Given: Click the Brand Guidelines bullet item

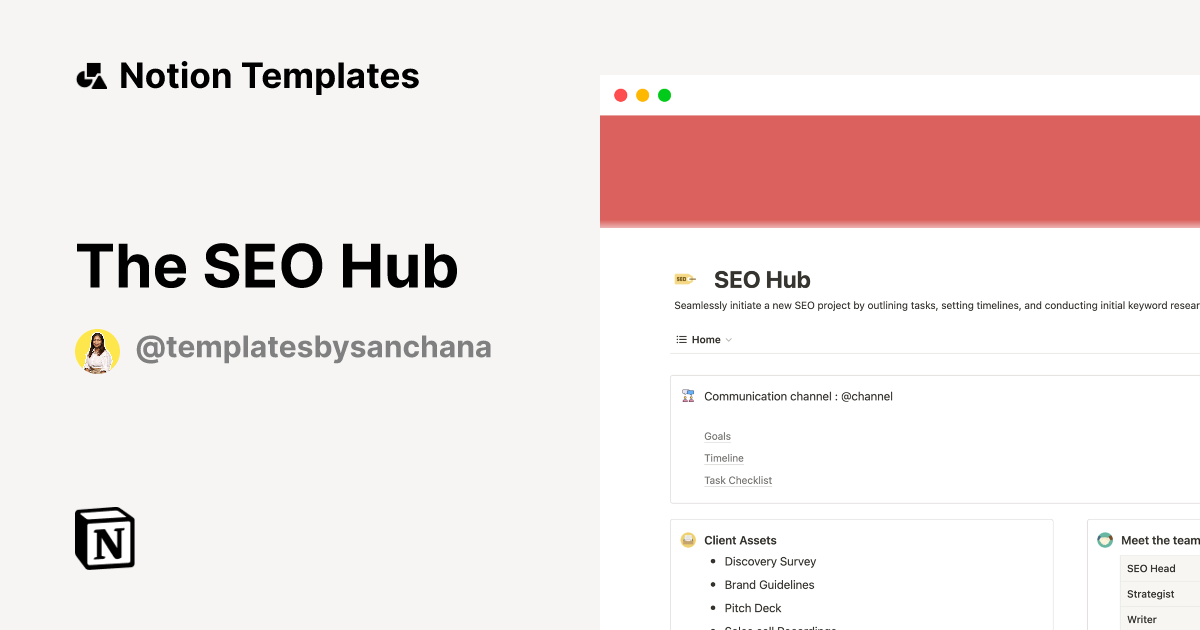Looking at the screenshot, I should click(x=769, y=584).
